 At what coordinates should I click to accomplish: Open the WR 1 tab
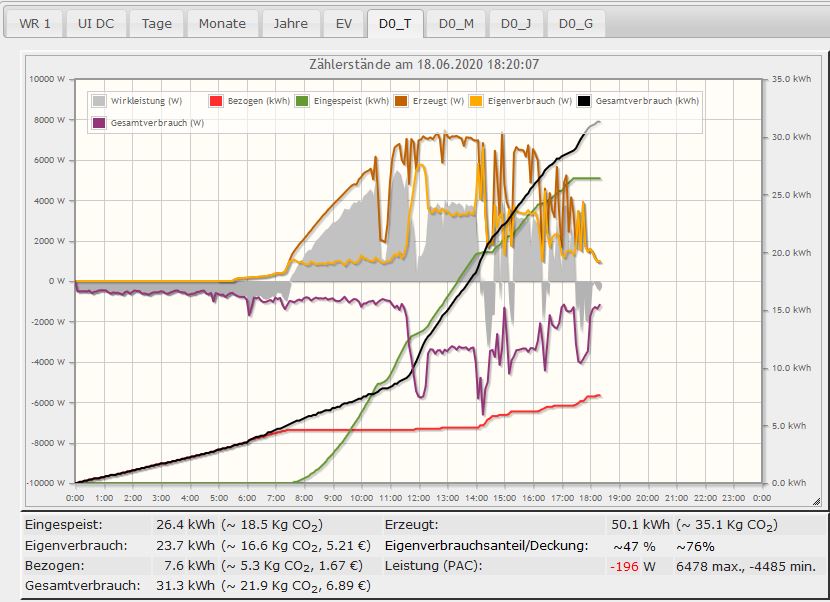click(x=35, y=24)
